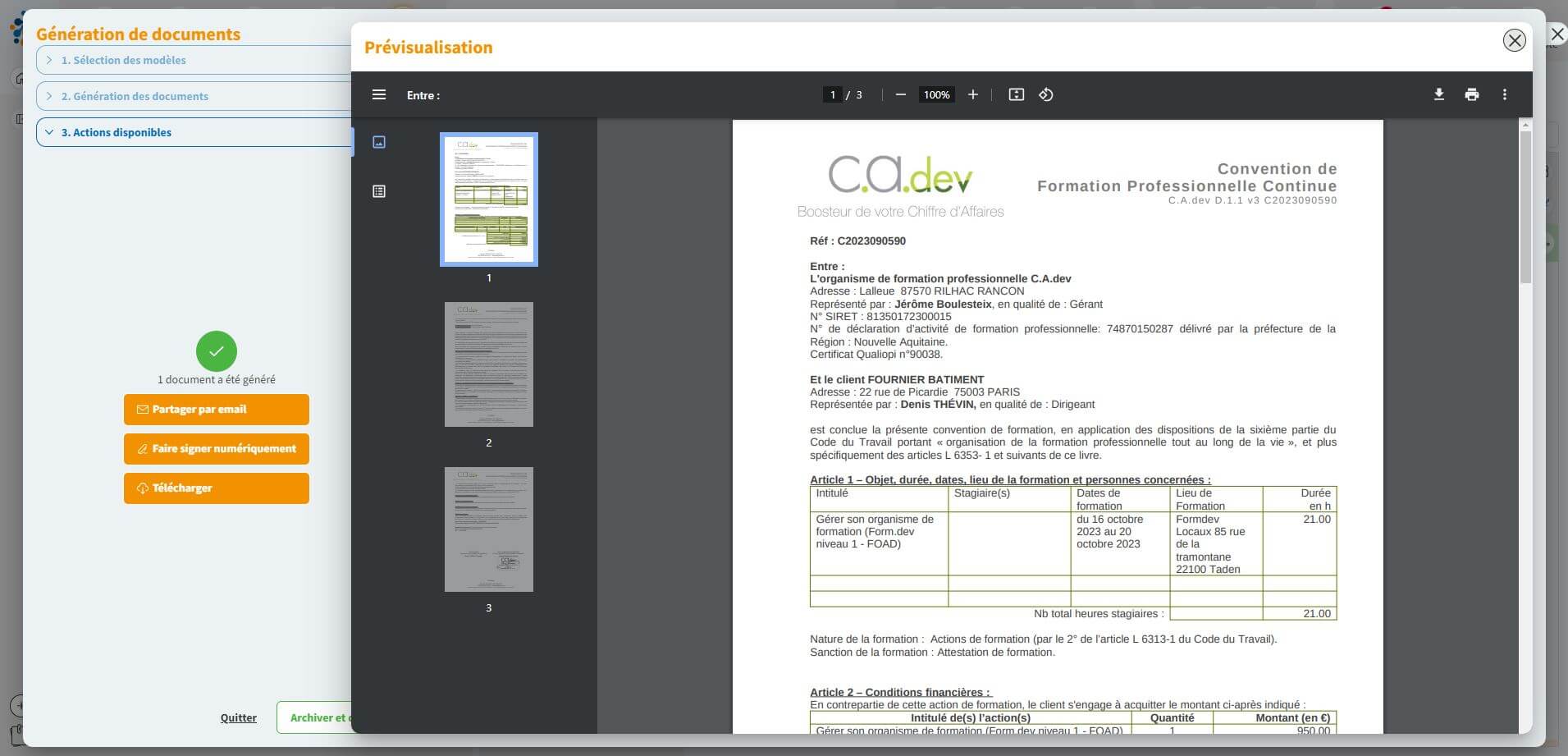Click the 'Article 2 – Conditions financières' heading
The width and height of the screenshot is (1568, 756).
click(901, 693)
